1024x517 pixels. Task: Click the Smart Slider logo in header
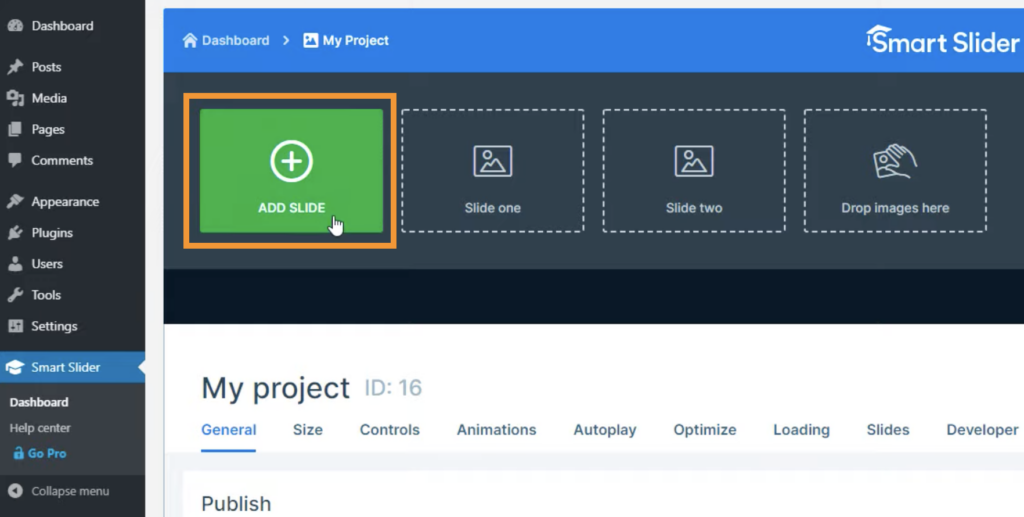coord(941,41)
